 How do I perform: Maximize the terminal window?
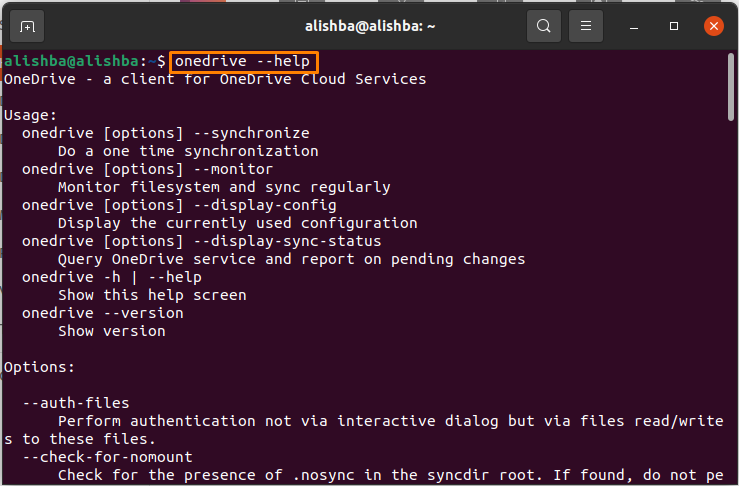673,26
